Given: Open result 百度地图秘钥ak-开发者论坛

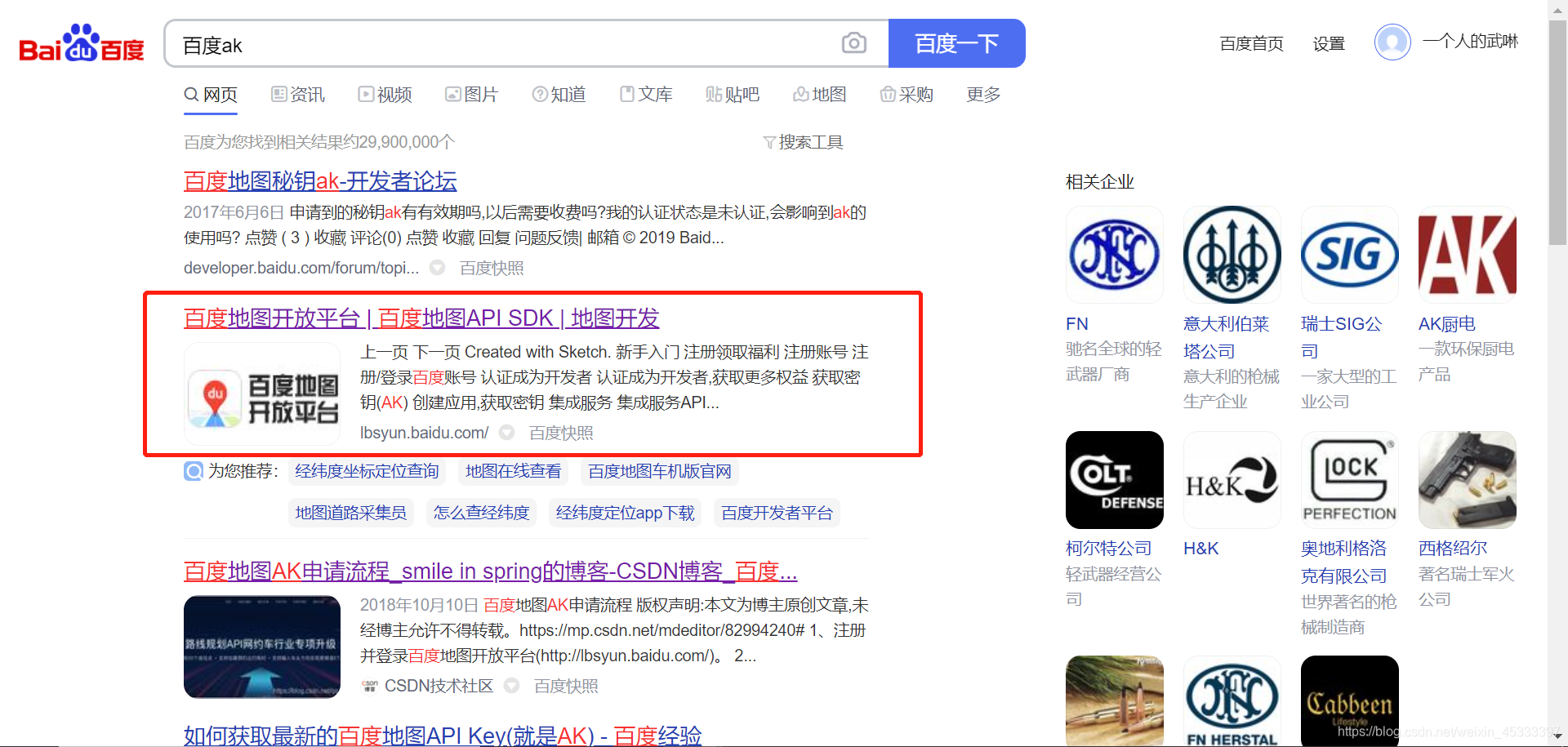Looking at the screenshot, I should click(x=320, y=181).
